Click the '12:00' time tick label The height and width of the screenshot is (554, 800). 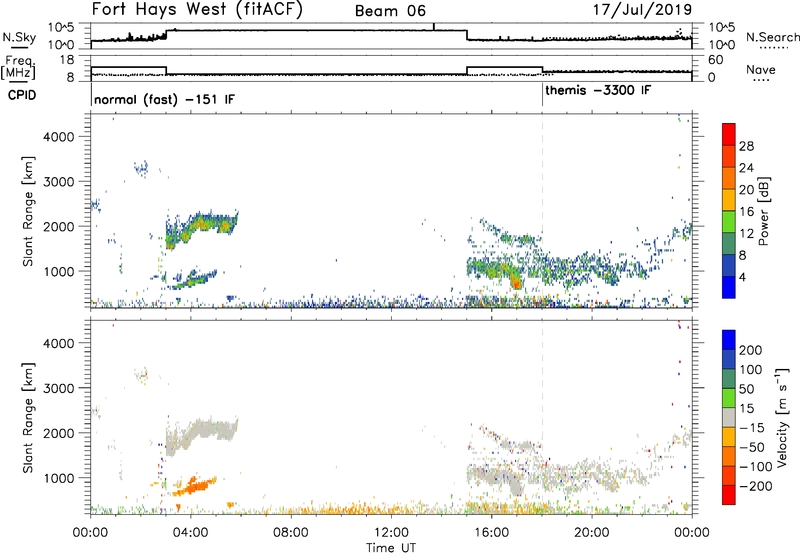click(x=391, y=533)
